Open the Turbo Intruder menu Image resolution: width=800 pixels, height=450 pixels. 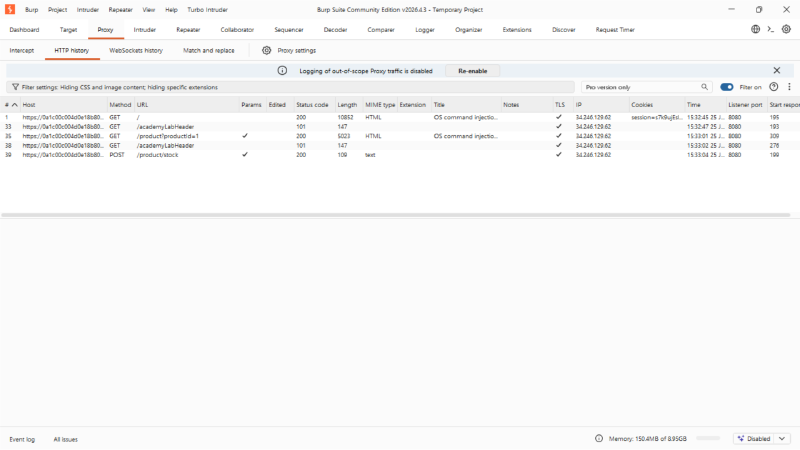pos(207,9)
